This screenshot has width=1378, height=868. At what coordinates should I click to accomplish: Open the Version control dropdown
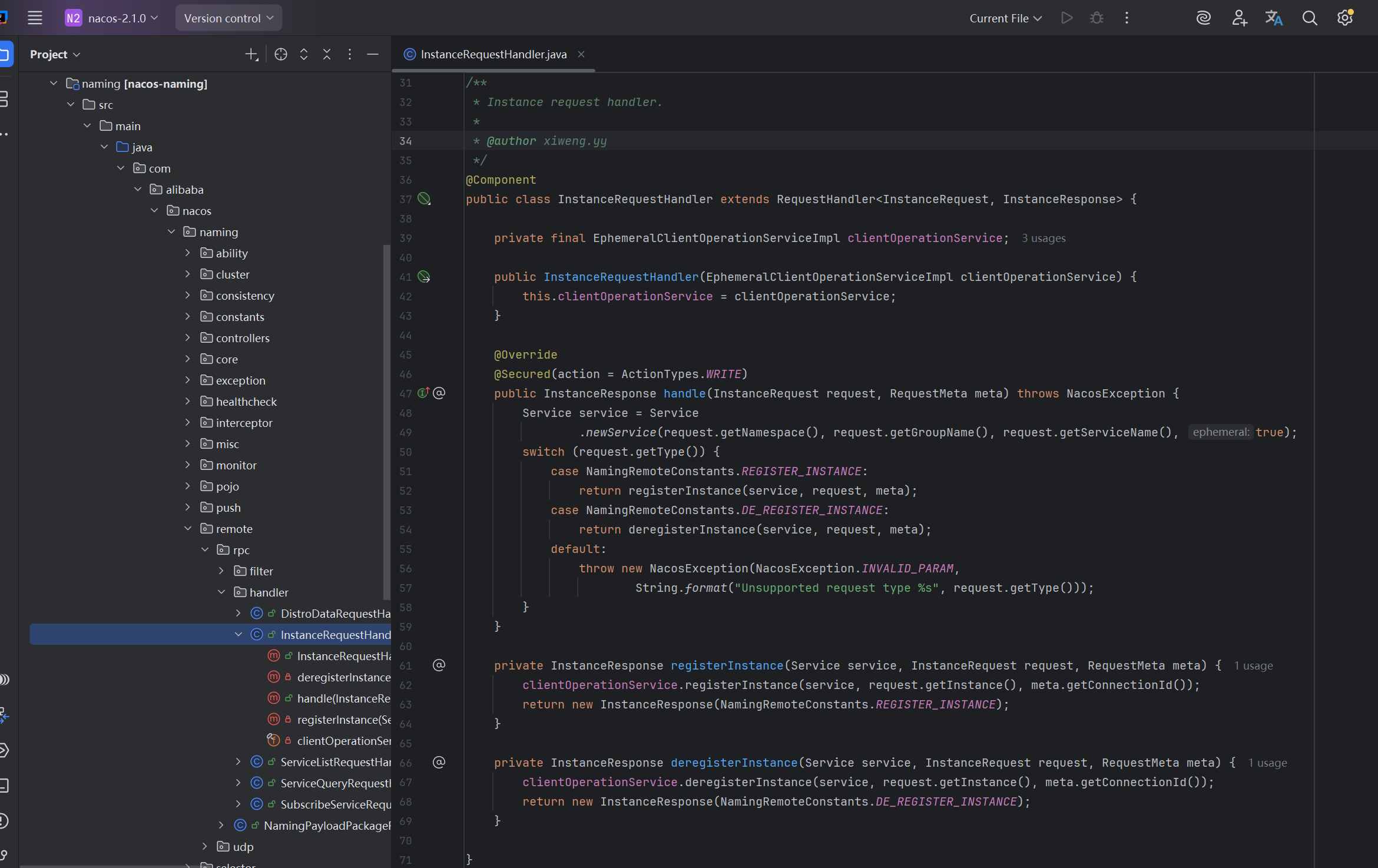pos(228,18)
